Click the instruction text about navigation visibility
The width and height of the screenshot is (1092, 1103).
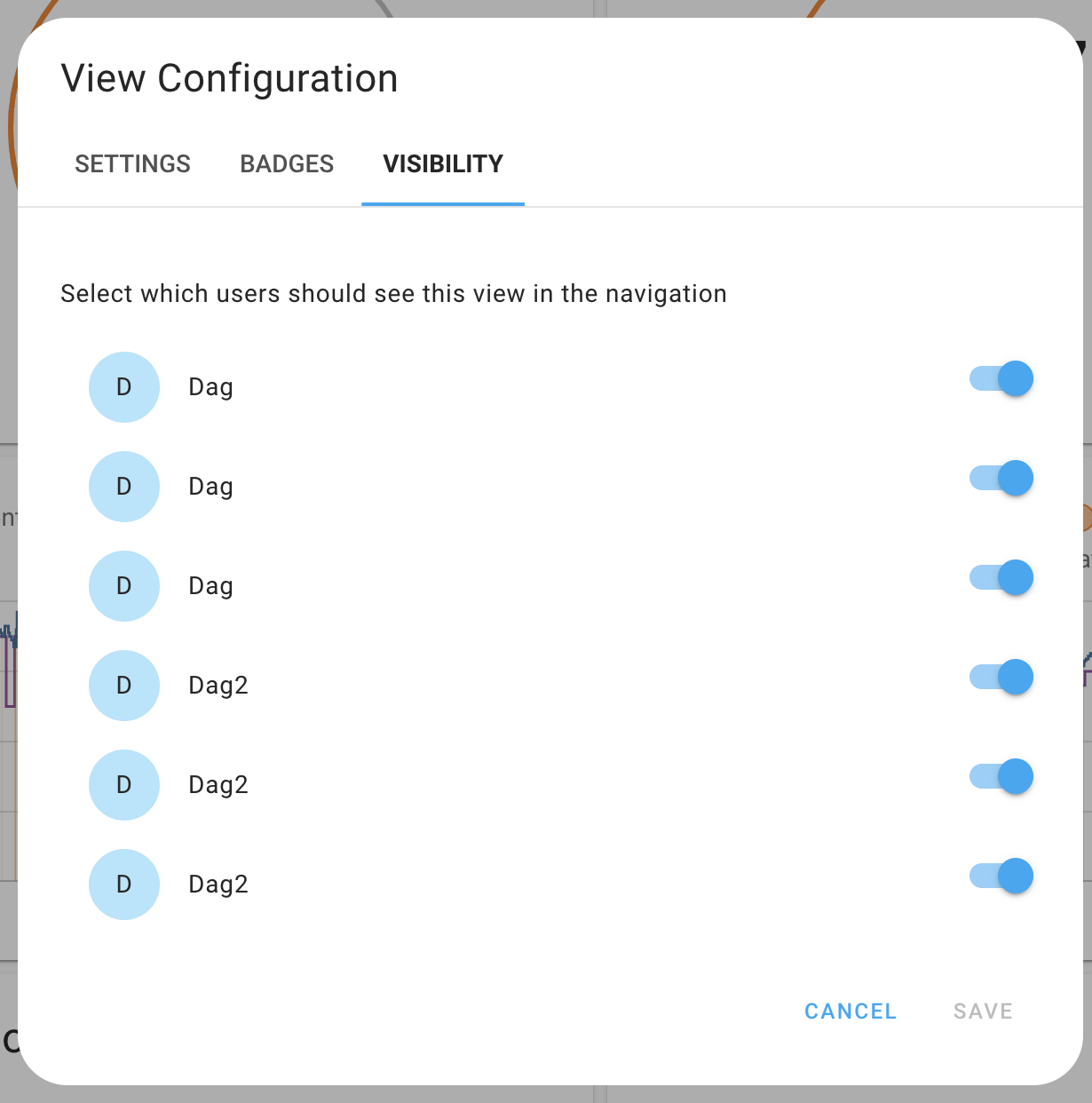tap(393, 294)
